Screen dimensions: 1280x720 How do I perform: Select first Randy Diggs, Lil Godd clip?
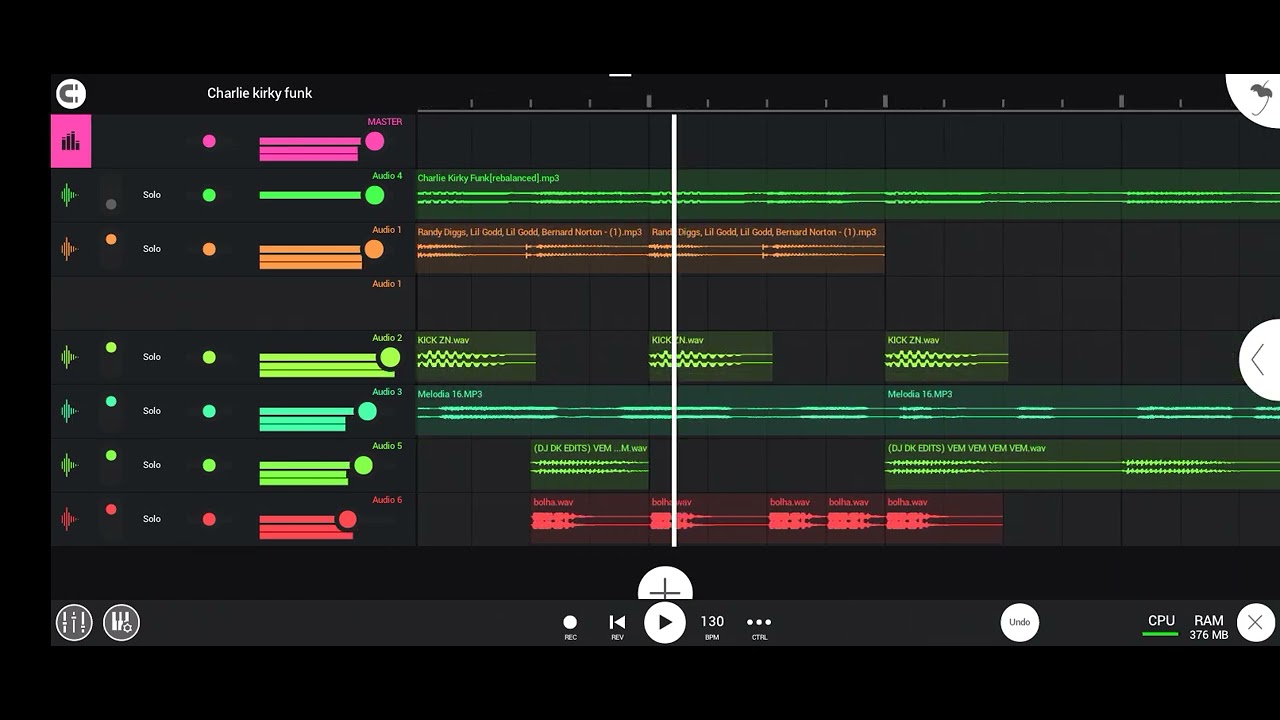tap(532, 249)
